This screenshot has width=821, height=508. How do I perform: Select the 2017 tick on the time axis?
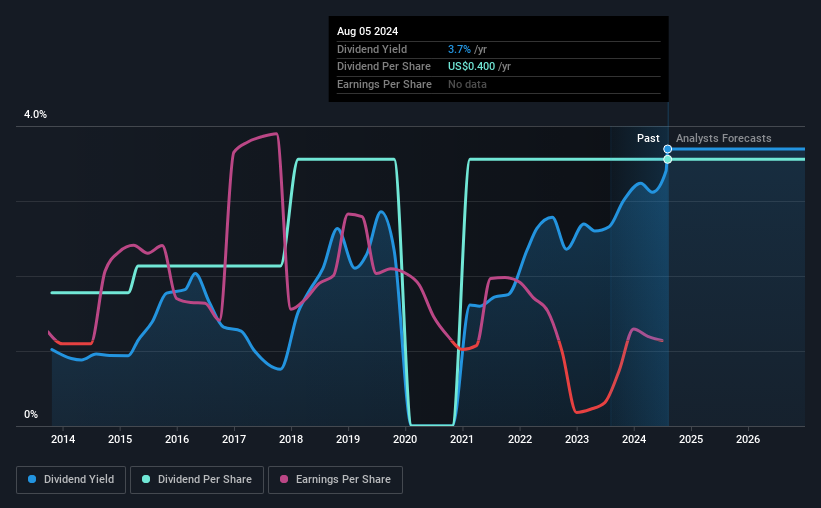[x=234, y=439]
